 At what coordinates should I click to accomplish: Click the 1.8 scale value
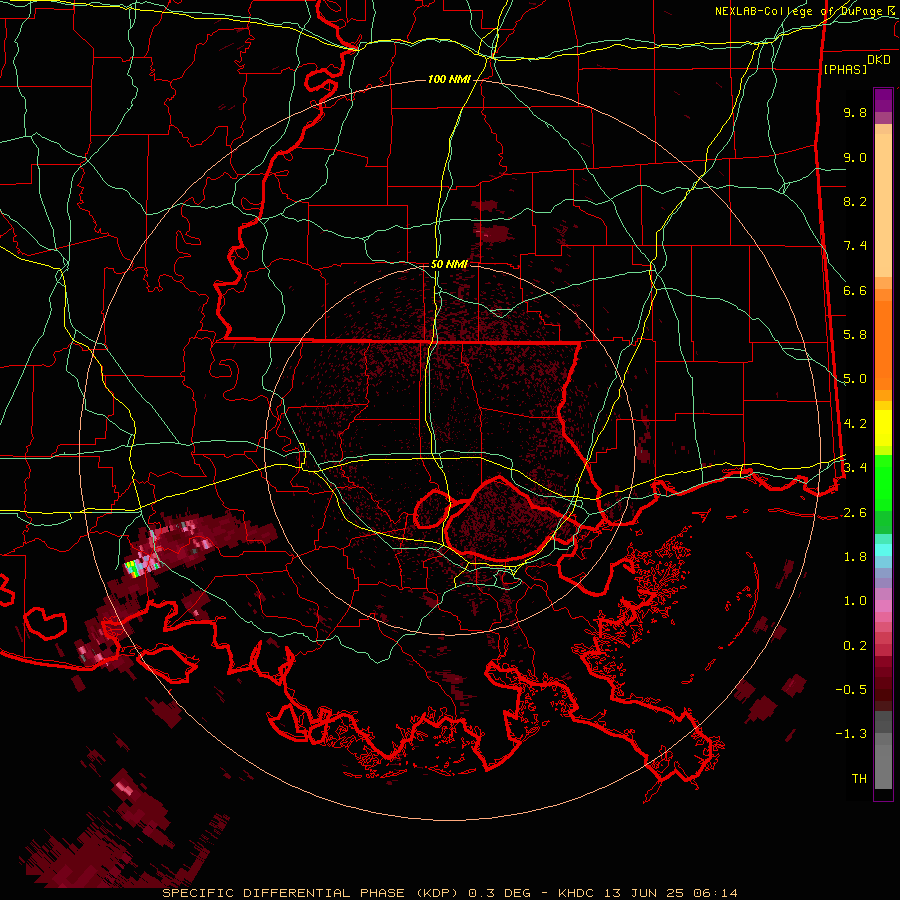(x=855, y=557)
